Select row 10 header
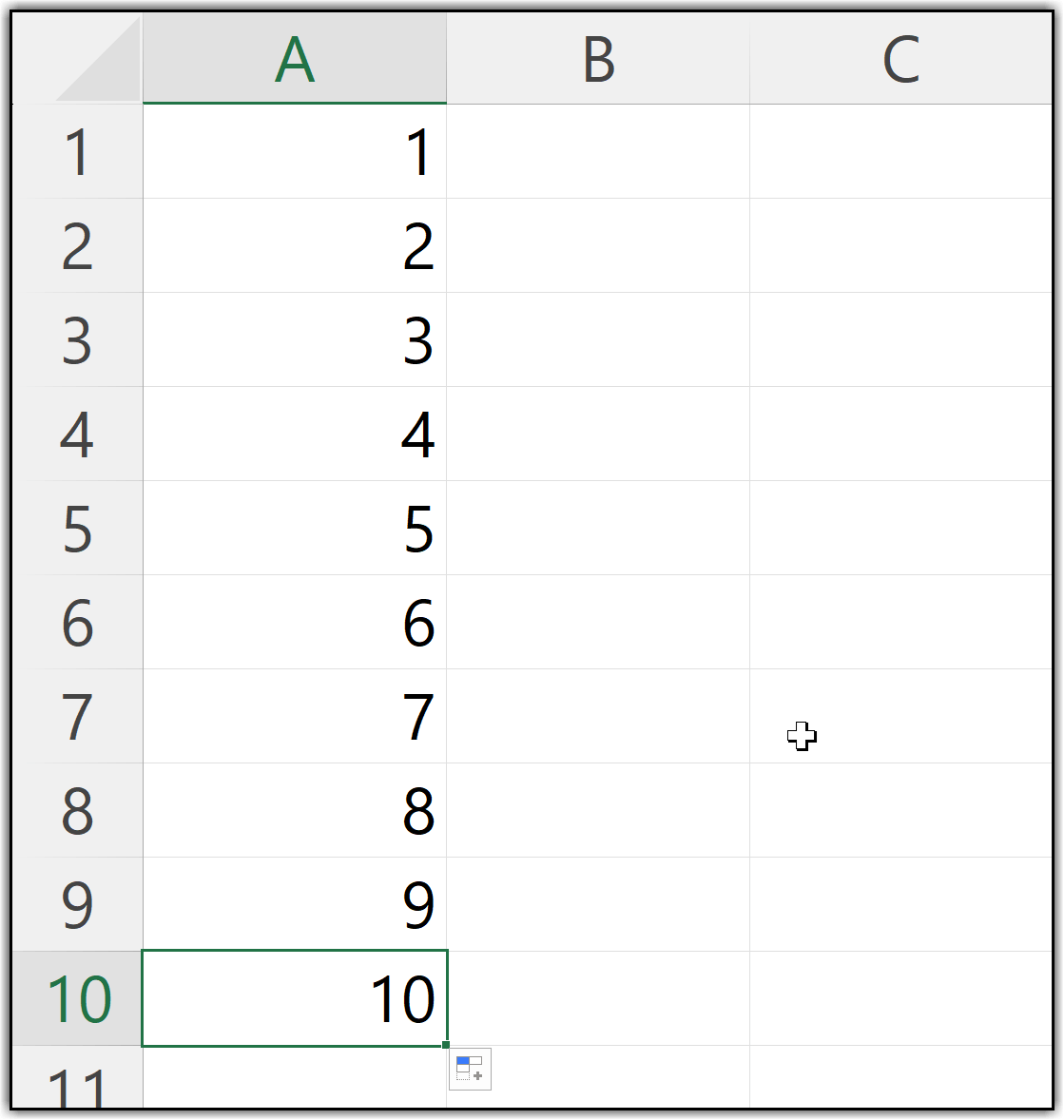This screenshot has height=1120, width=1064. pyautogui.click(x=77, y=998)
